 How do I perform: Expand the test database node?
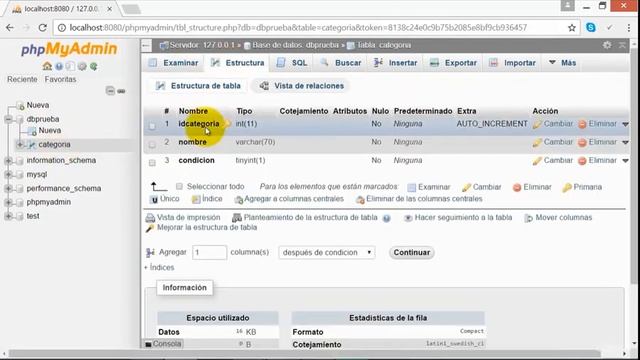pyautogui.click(x=8, y=216)
